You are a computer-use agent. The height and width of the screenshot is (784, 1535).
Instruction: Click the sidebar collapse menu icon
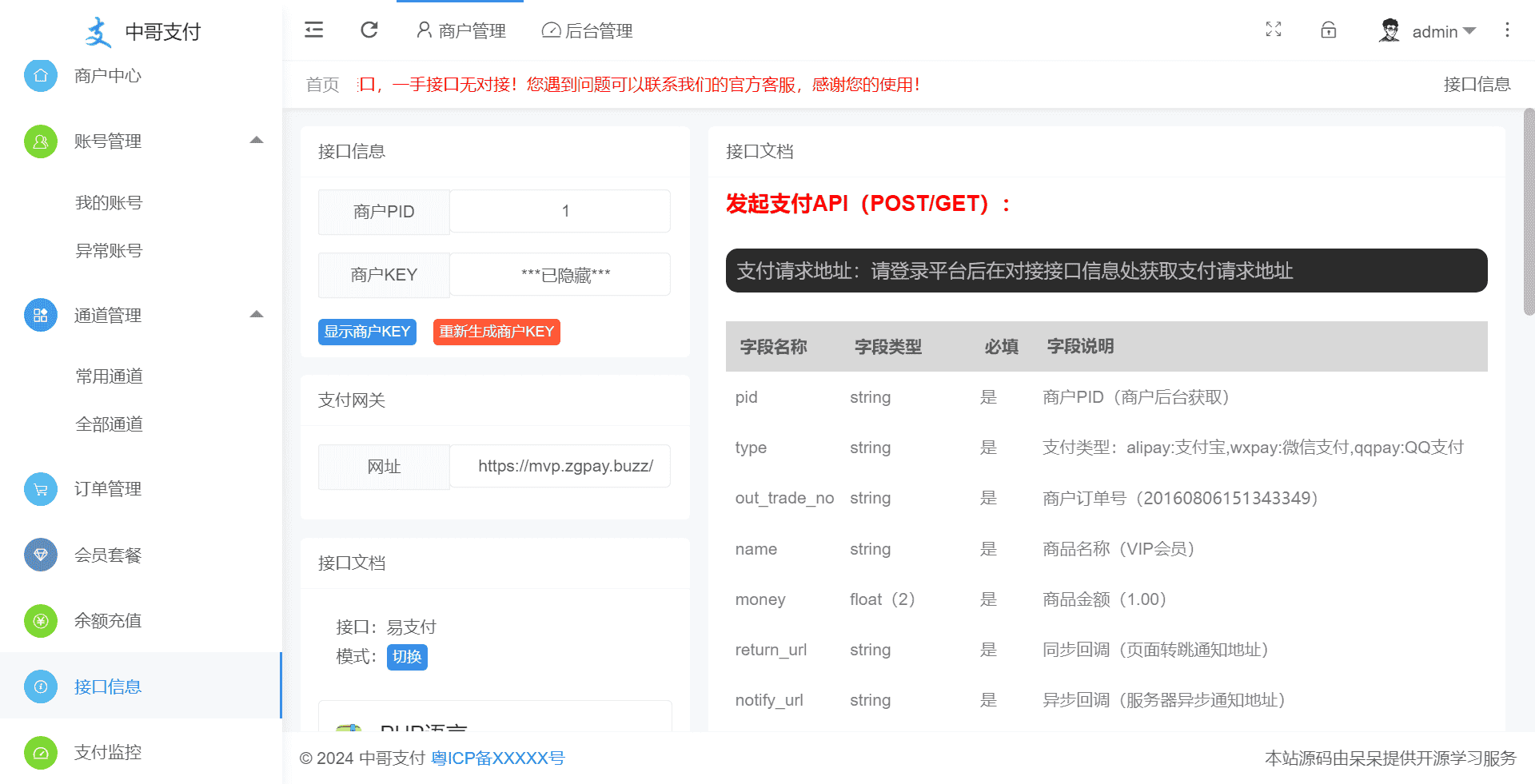313,30
